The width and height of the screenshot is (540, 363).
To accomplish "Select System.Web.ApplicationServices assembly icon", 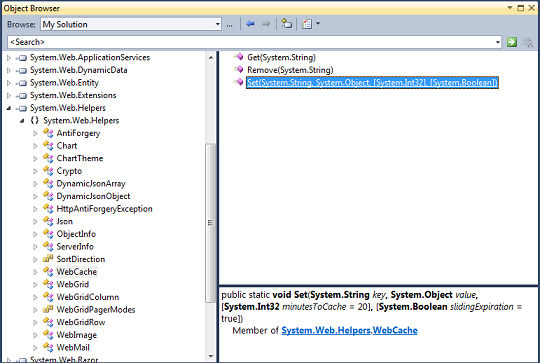I will coord(22,58).
